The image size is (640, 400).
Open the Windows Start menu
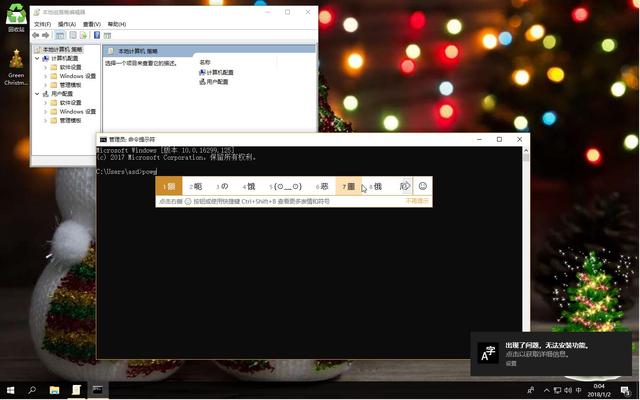point(10,390)
